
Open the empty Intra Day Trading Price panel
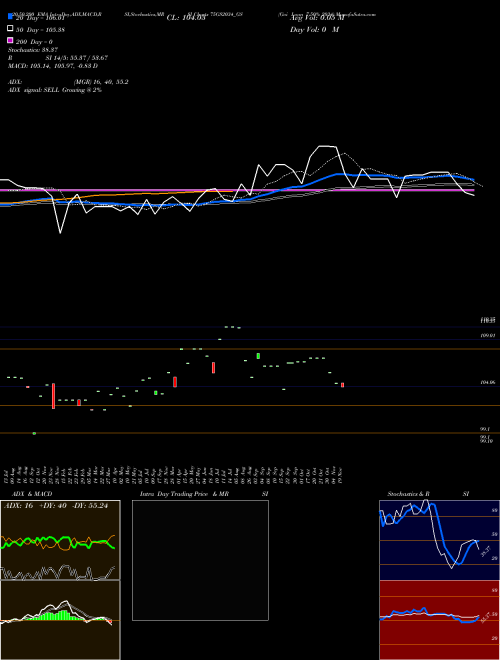200,560
